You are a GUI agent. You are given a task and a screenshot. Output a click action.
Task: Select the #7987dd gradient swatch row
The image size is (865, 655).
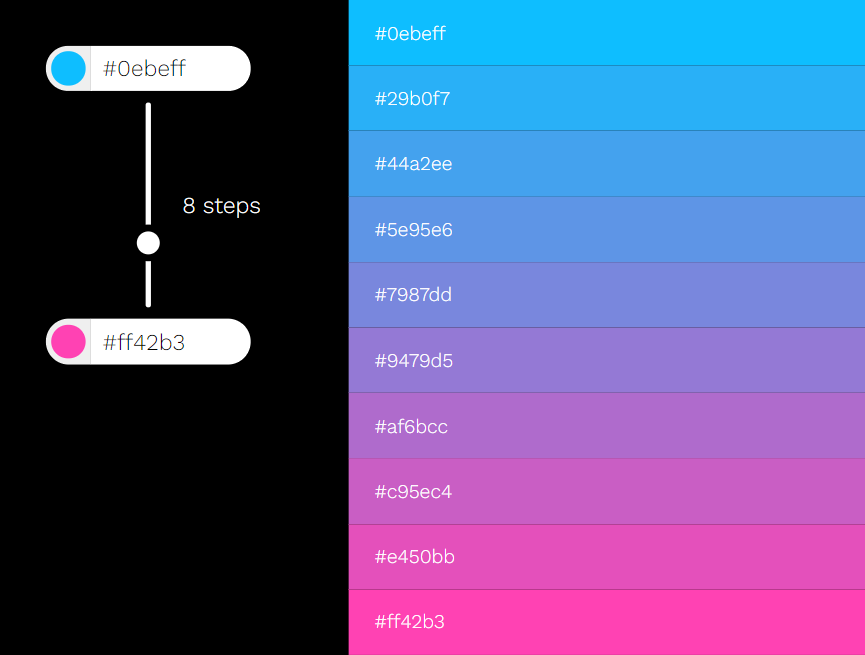click(x=607, y=295)
